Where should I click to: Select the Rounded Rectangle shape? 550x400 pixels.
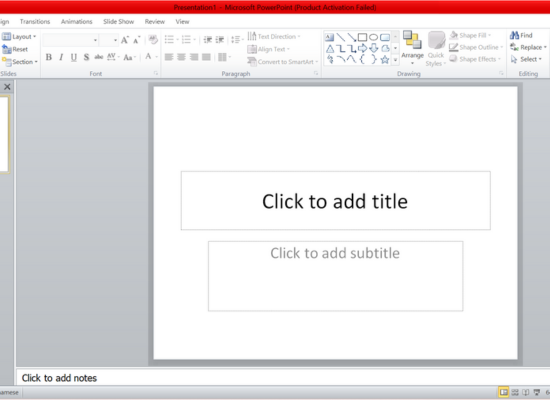tap(385, 37)
